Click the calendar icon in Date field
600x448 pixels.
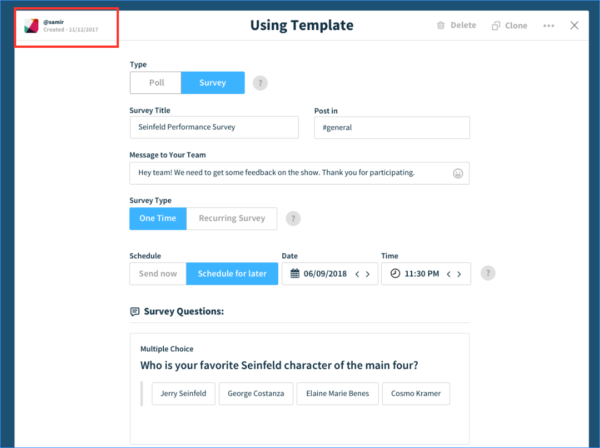pyautogui.click(x=295, y=274)
